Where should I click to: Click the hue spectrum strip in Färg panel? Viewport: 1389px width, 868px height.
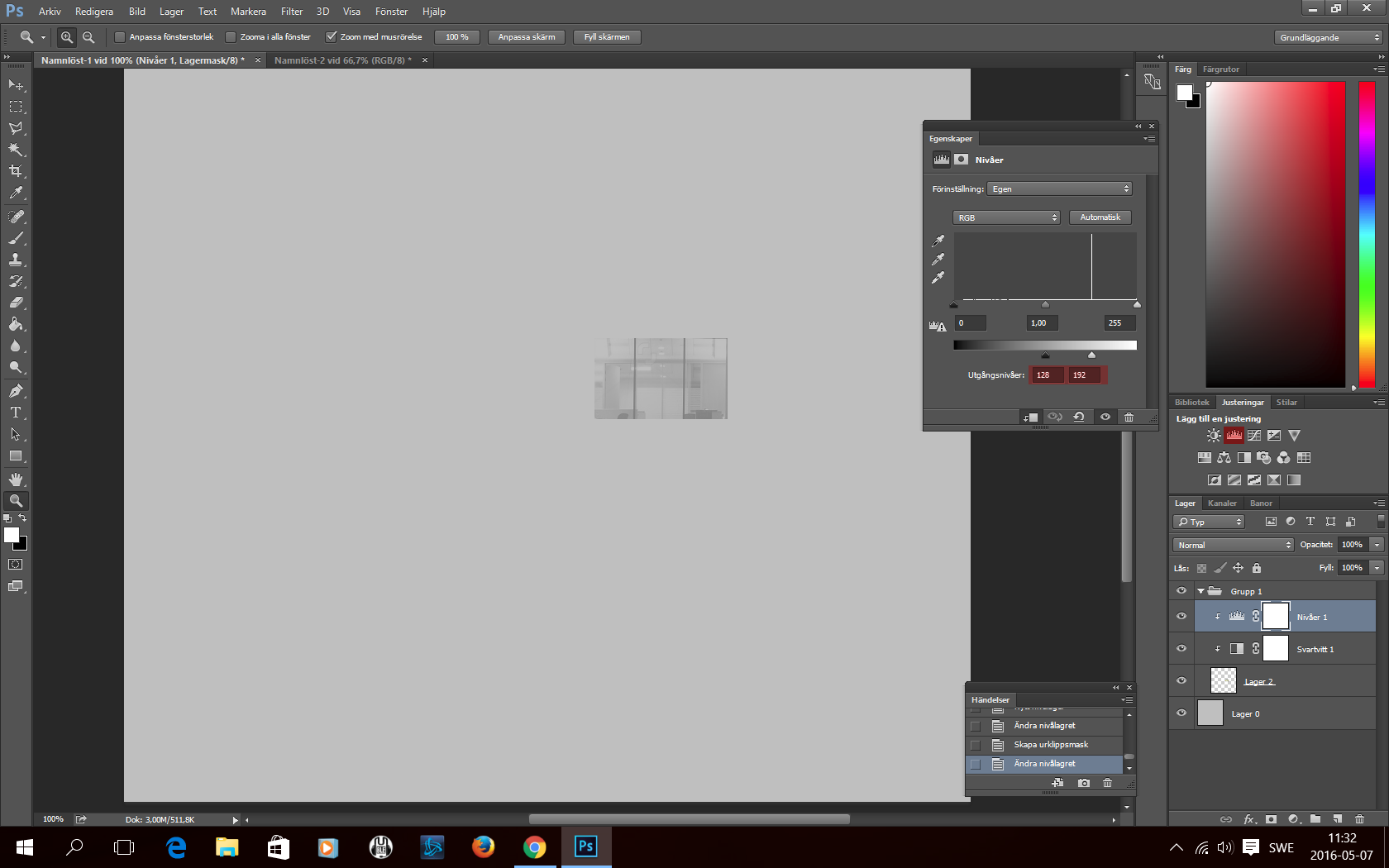click(x=1367, y=235)
